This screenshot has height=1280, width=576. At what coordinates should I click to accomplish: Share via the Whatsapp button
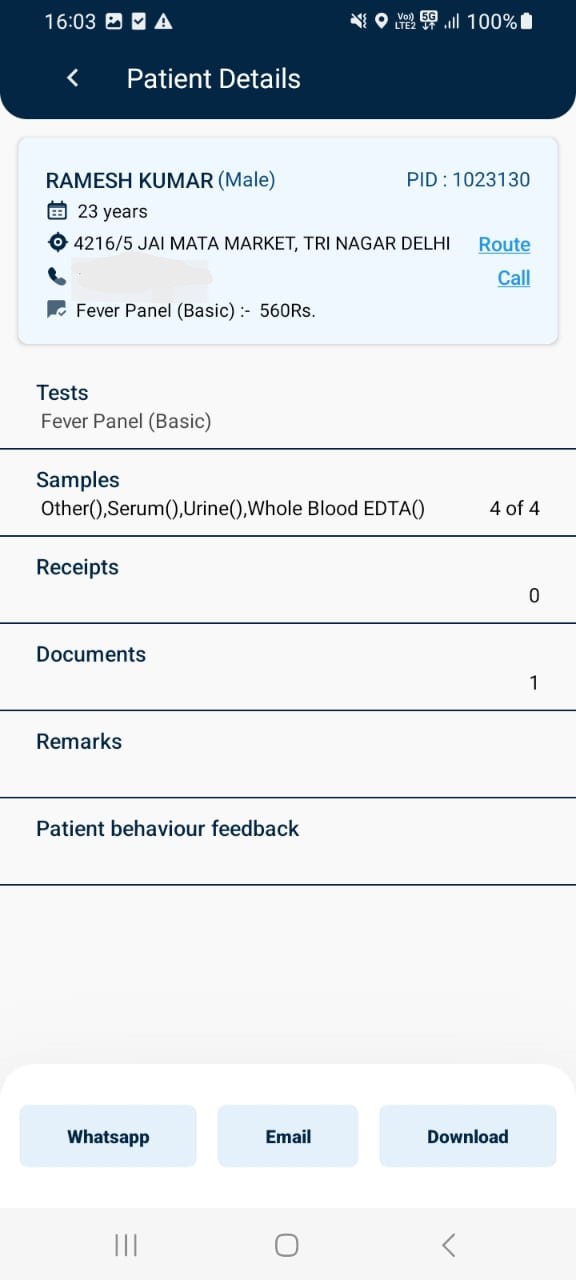(x=108, y=1136)
